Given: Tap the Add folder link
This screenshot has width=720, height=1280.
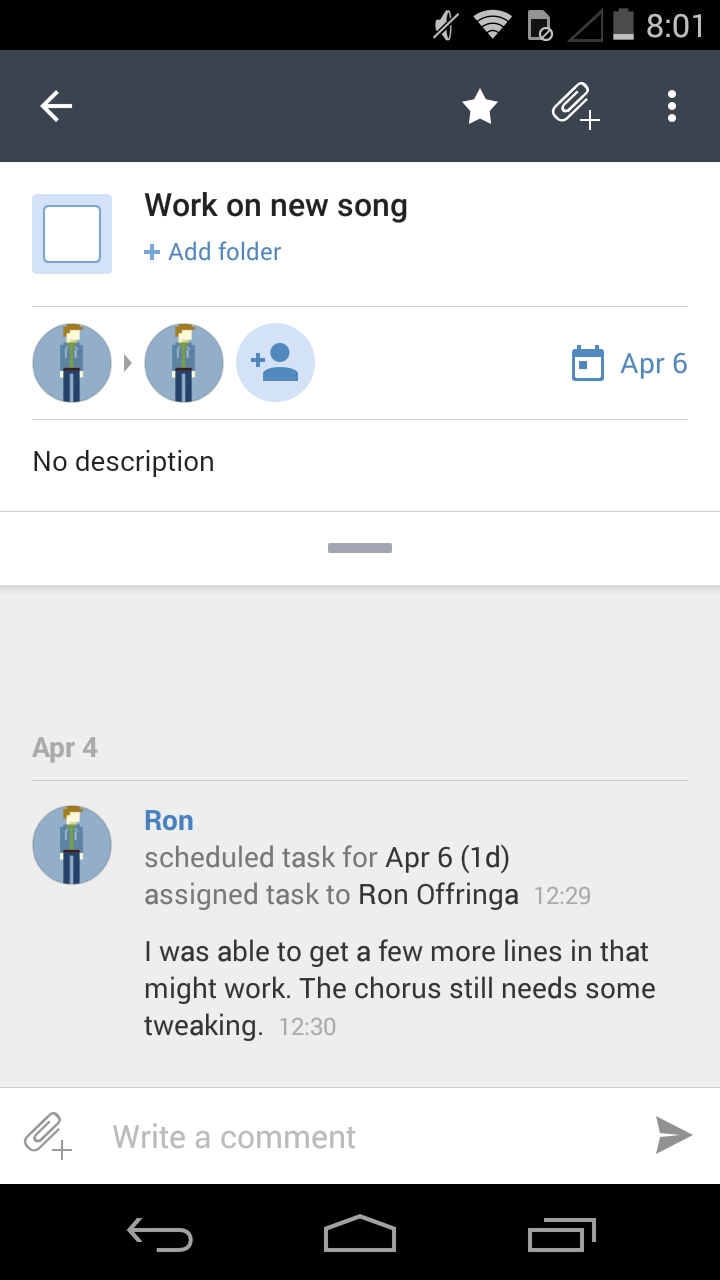Looking at the screenshot, I should 213,252.
